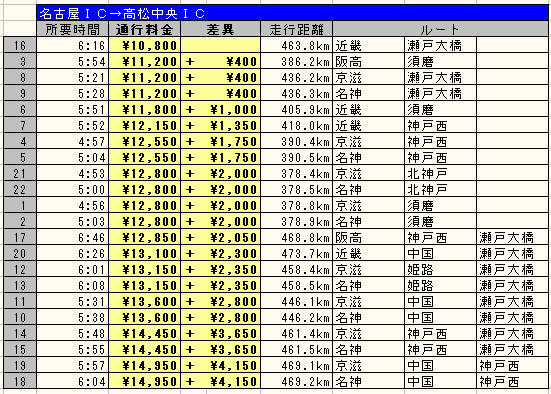Select the time cell 6:01
The image size is (551, 394).
click(x=73, y=269)
